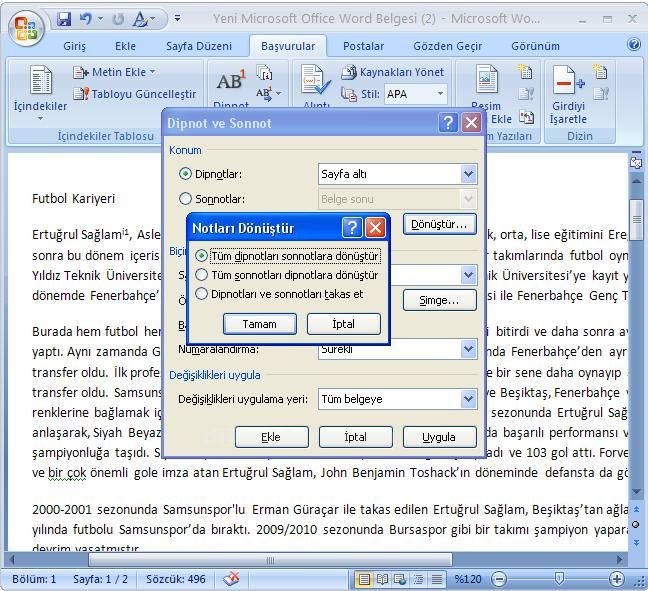Screen dimensions: 648x591
Task: Expand the Metin Ekle dropdown arrow
Action: coord(152,72)
